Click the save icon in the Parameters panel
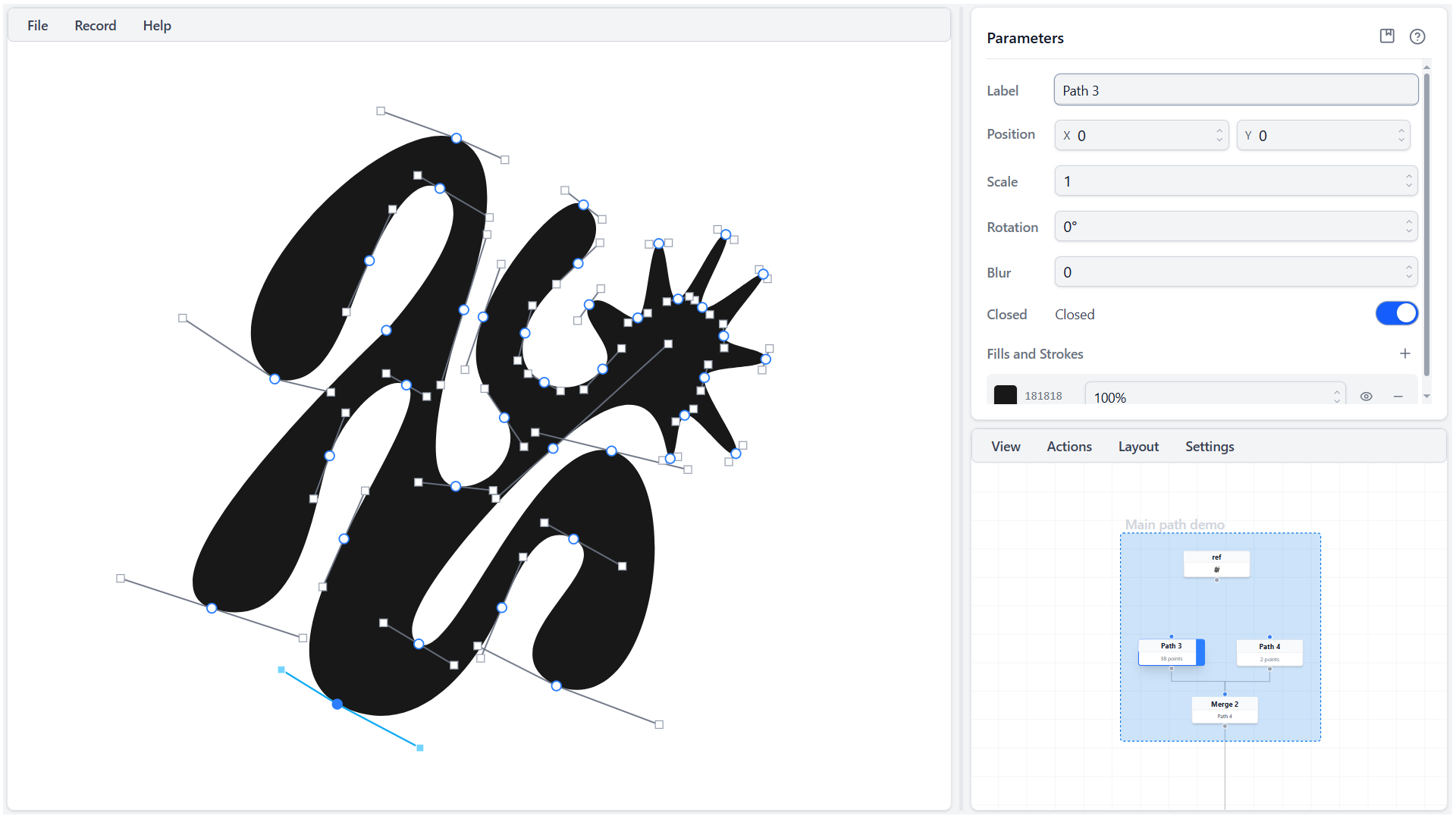 [1387, 36]
